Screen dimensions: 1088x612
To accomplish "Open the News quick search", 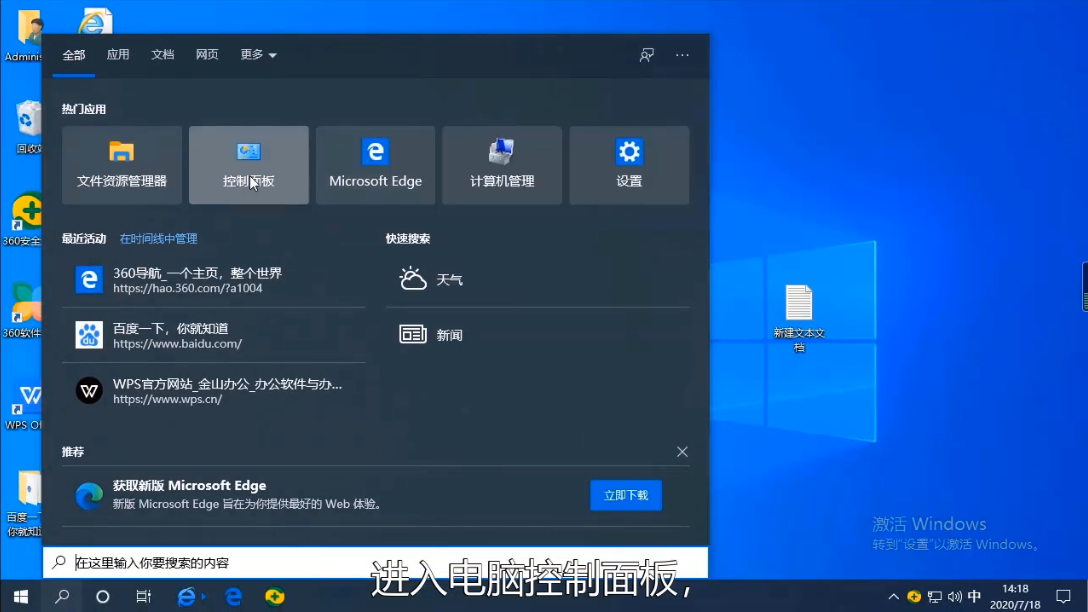I will [449, 335].
